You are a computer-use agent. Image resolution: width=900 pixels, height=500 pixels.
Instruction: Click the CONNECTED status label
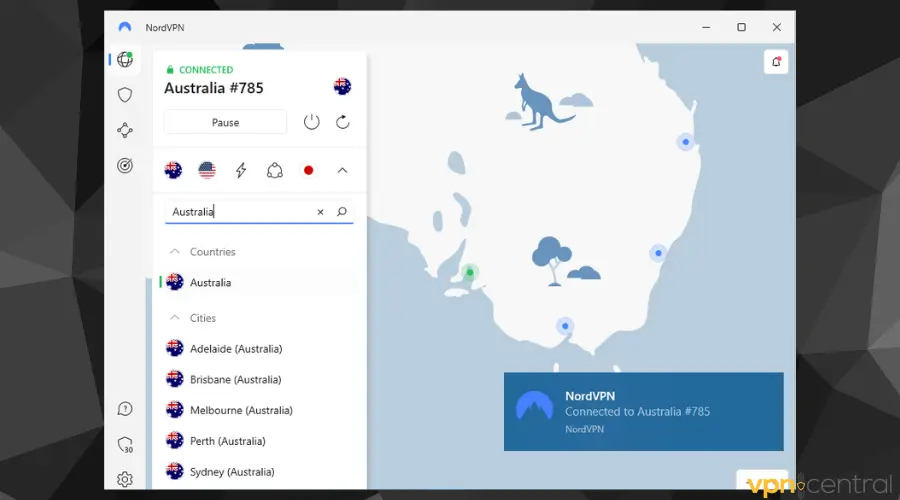(206, 69)
